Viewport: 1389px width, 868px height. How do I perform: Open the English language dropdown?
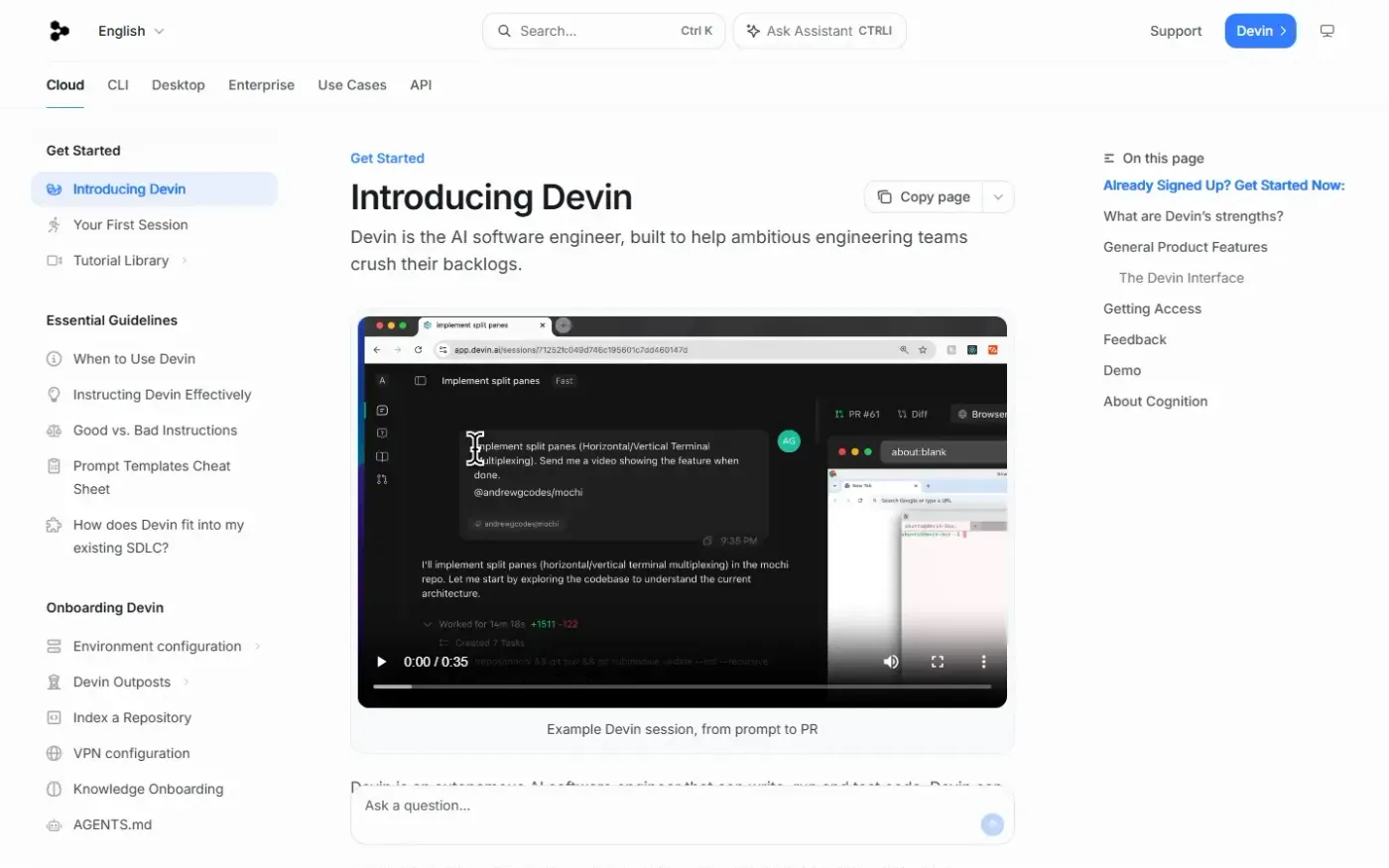(x=131, y=31)
